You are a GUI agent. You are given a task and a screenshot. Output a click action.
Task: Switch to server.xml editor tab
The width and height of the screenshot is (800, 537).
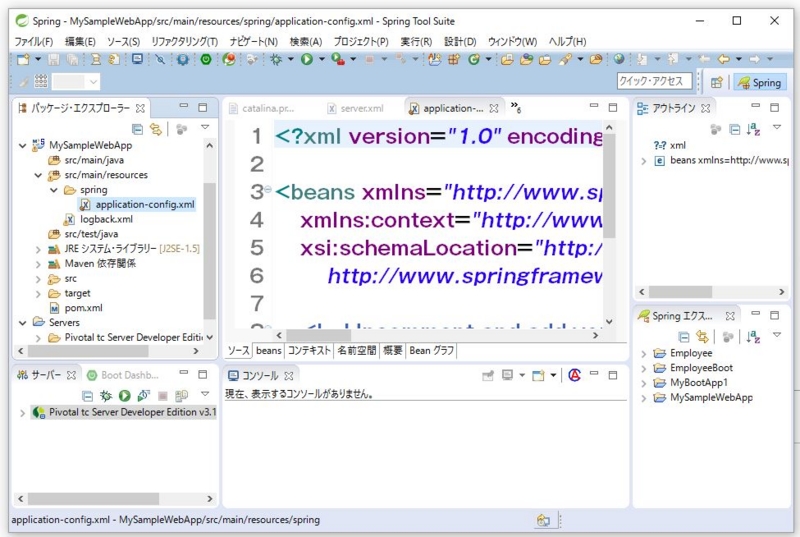356,108
